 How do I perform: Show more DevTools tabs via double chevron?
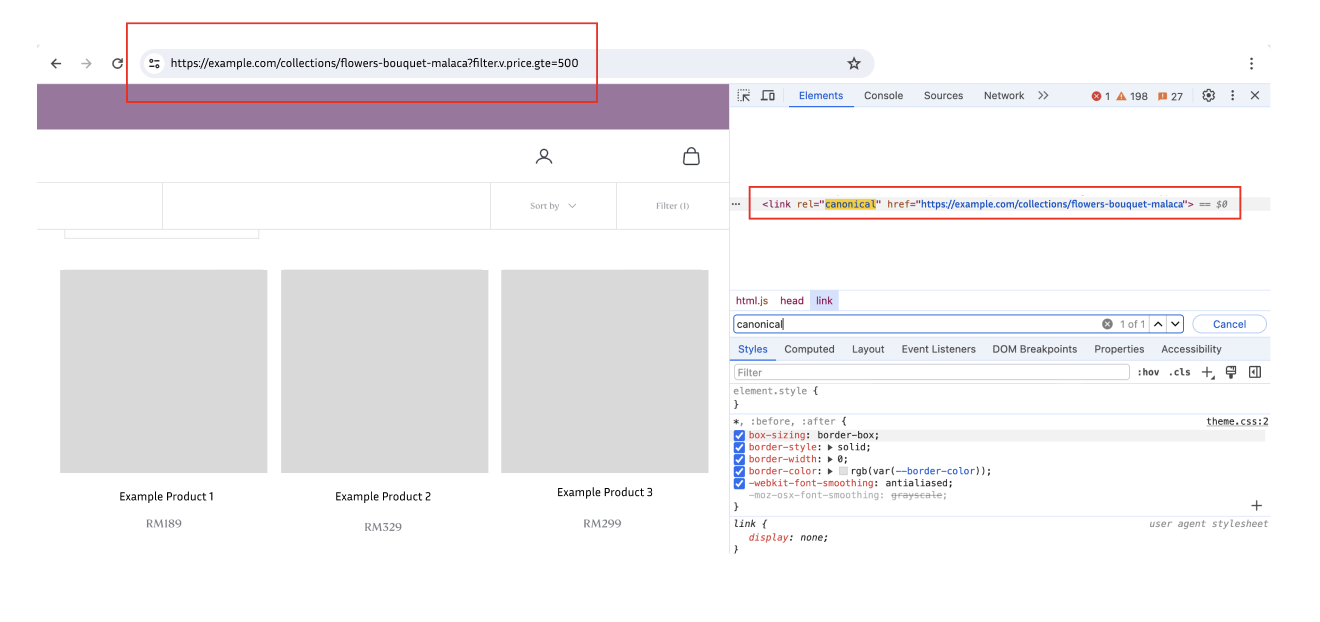coord(1043,96)
